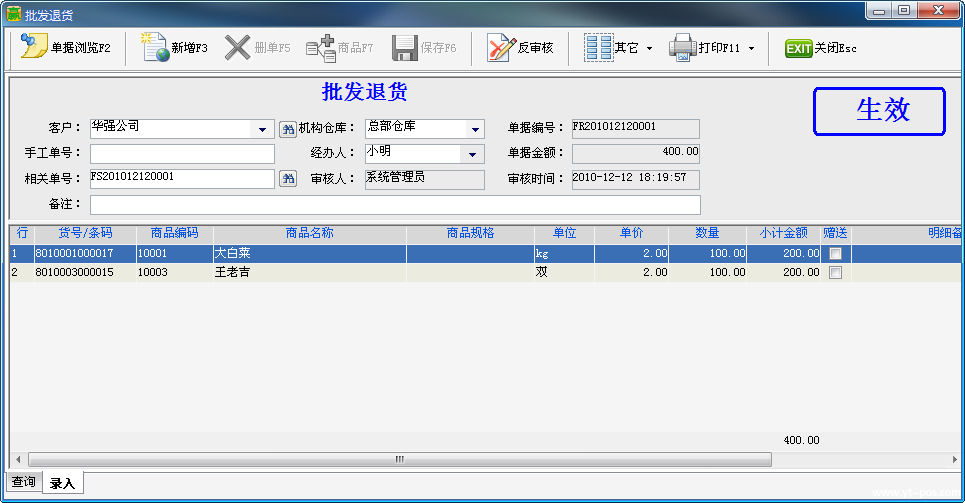Click the kg unit cell
This screenshot has height=503, width=965.
564,253
